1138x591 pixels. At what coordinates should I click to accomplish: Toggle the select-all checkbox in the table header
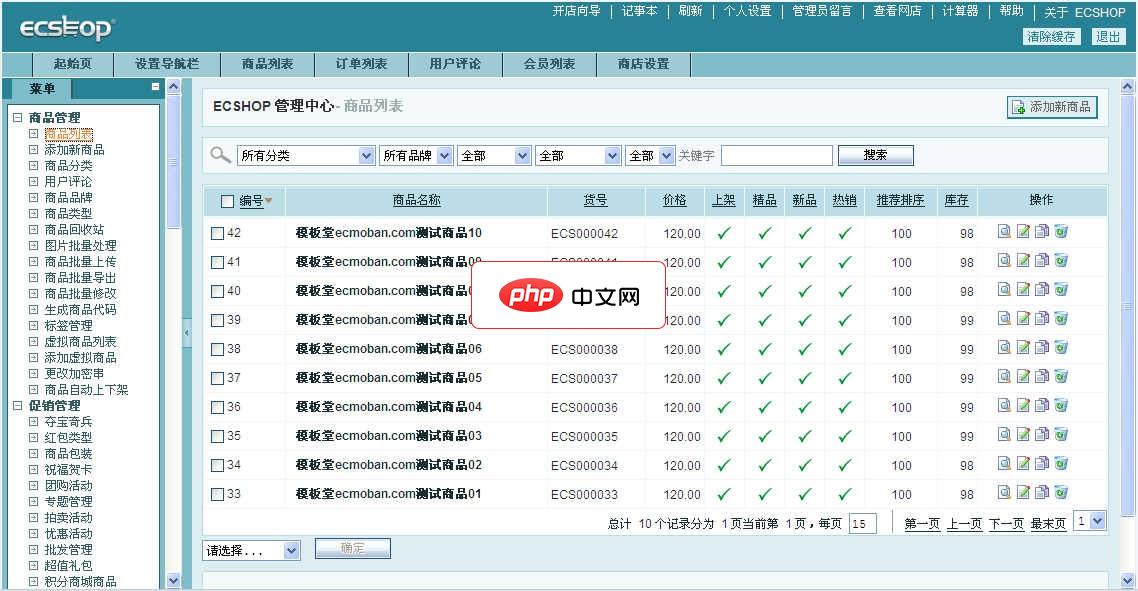coord(227,200)
